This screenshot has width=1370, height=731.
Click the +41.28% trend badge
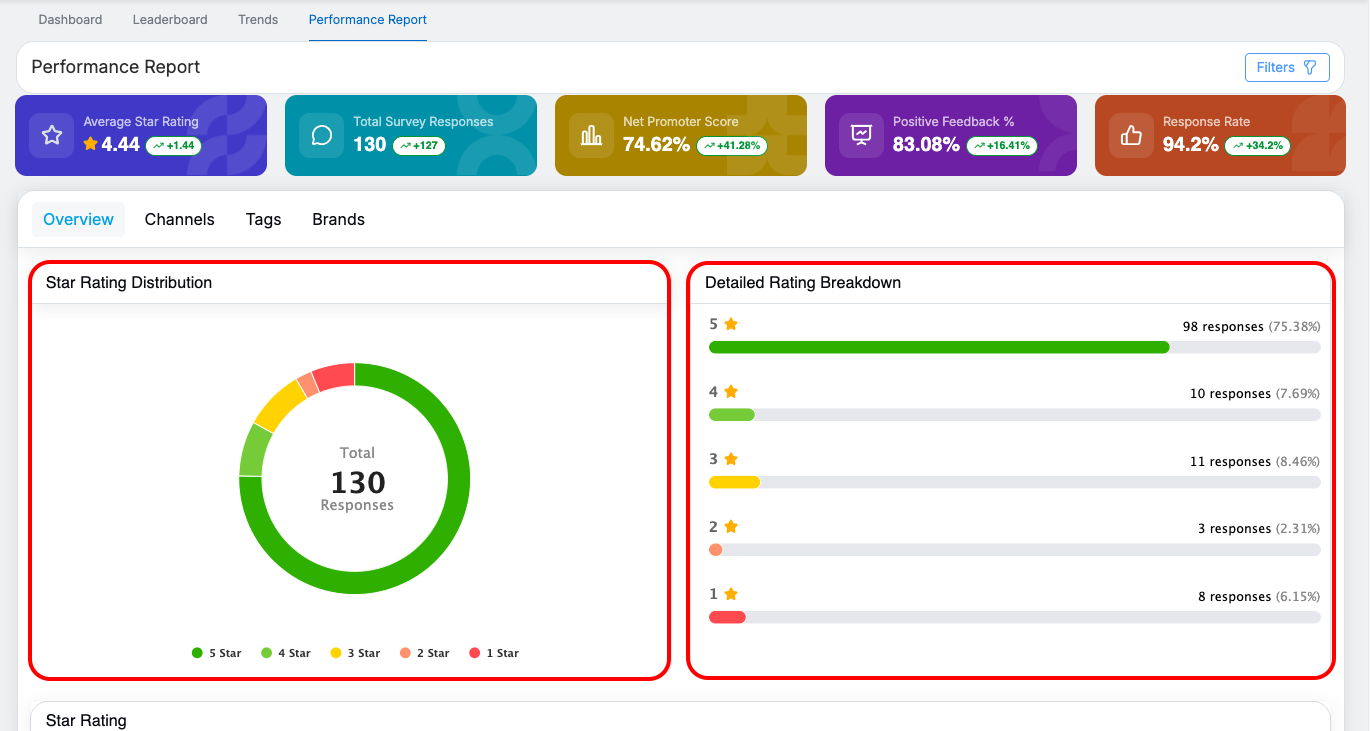click(732, 146)
